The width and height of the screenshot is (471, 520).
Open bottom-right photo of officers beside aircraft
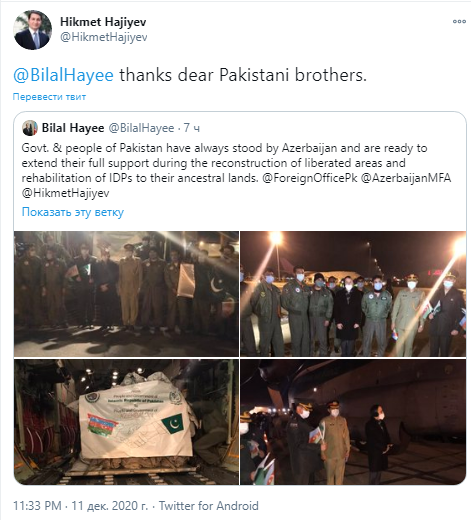353,422
